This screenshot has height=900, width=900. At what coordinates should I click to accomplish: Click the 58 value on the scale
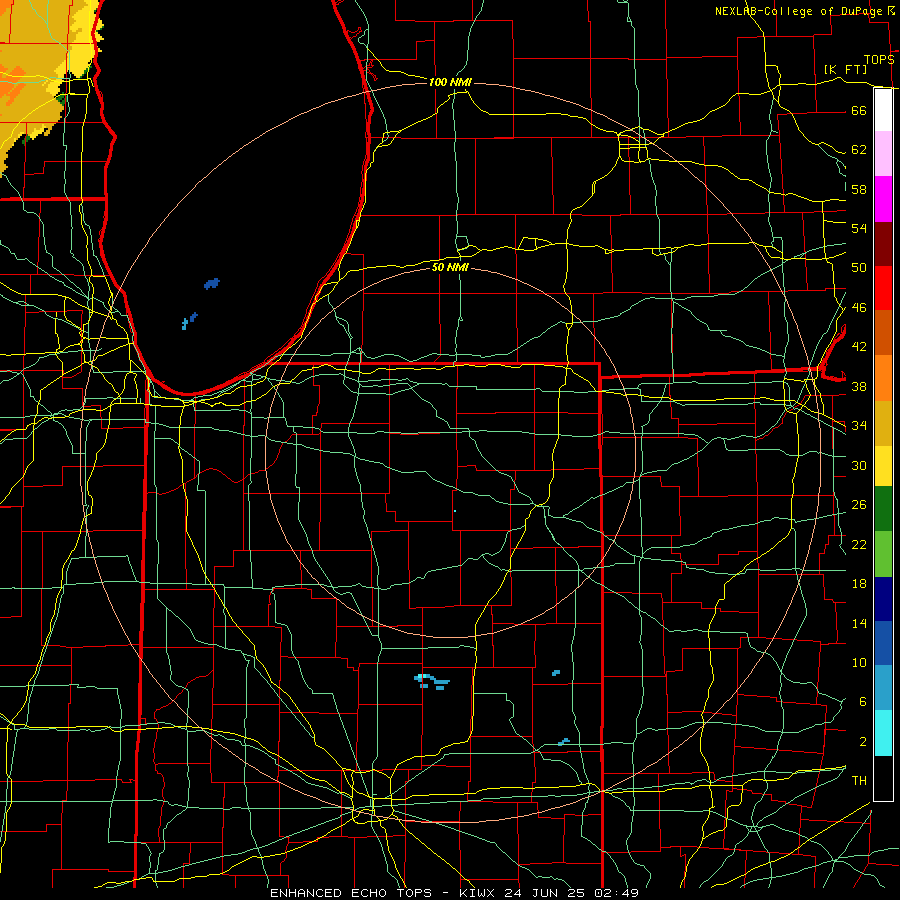coord(859,189)
